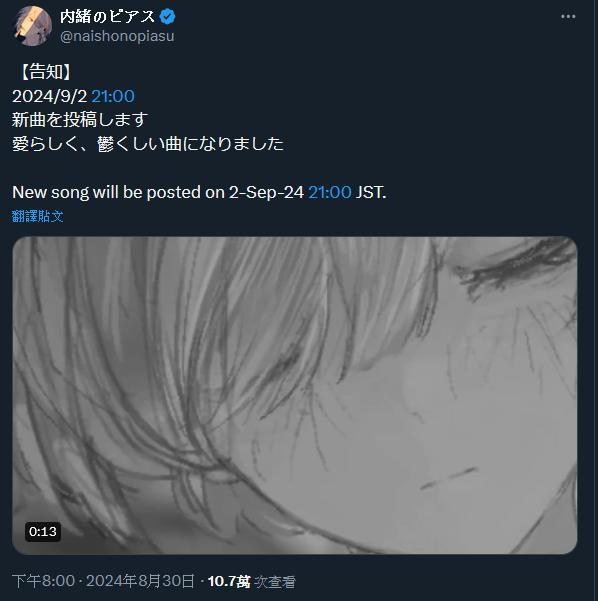Translate post via 翻譯貼文
This screenshot has width=598, height=601.
(38, 216)
